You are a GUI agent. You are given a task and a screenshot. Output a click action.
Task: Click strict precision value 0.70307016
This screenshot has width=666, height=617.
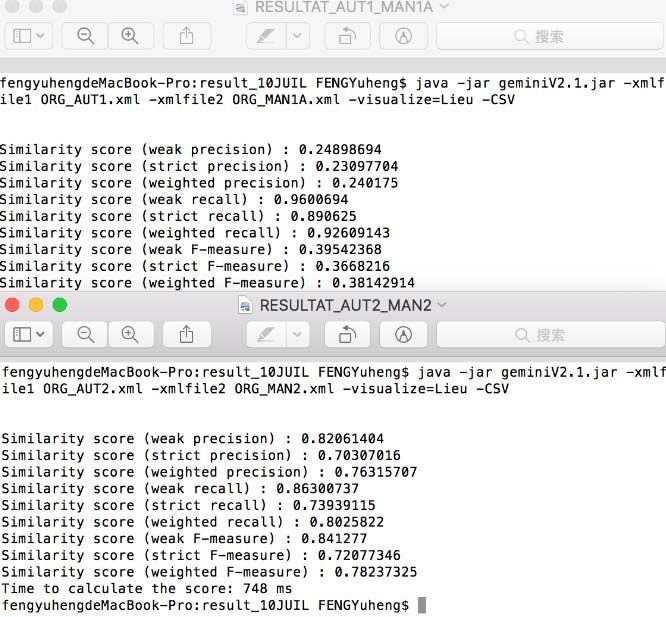(359, 455)
